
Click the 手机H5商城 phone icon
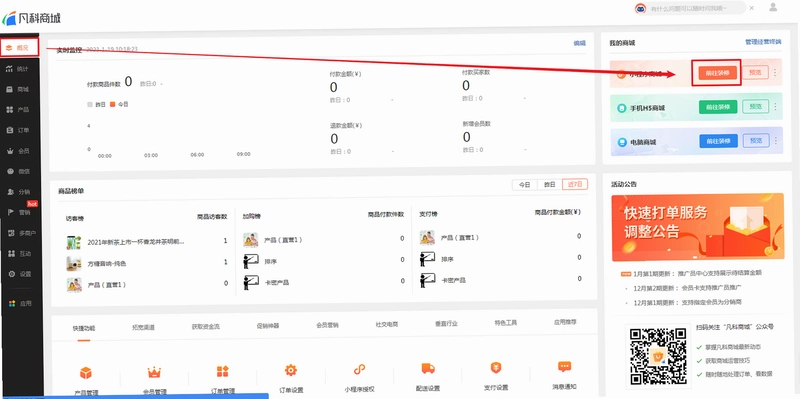pyautogui.click(x=621, y=108)
